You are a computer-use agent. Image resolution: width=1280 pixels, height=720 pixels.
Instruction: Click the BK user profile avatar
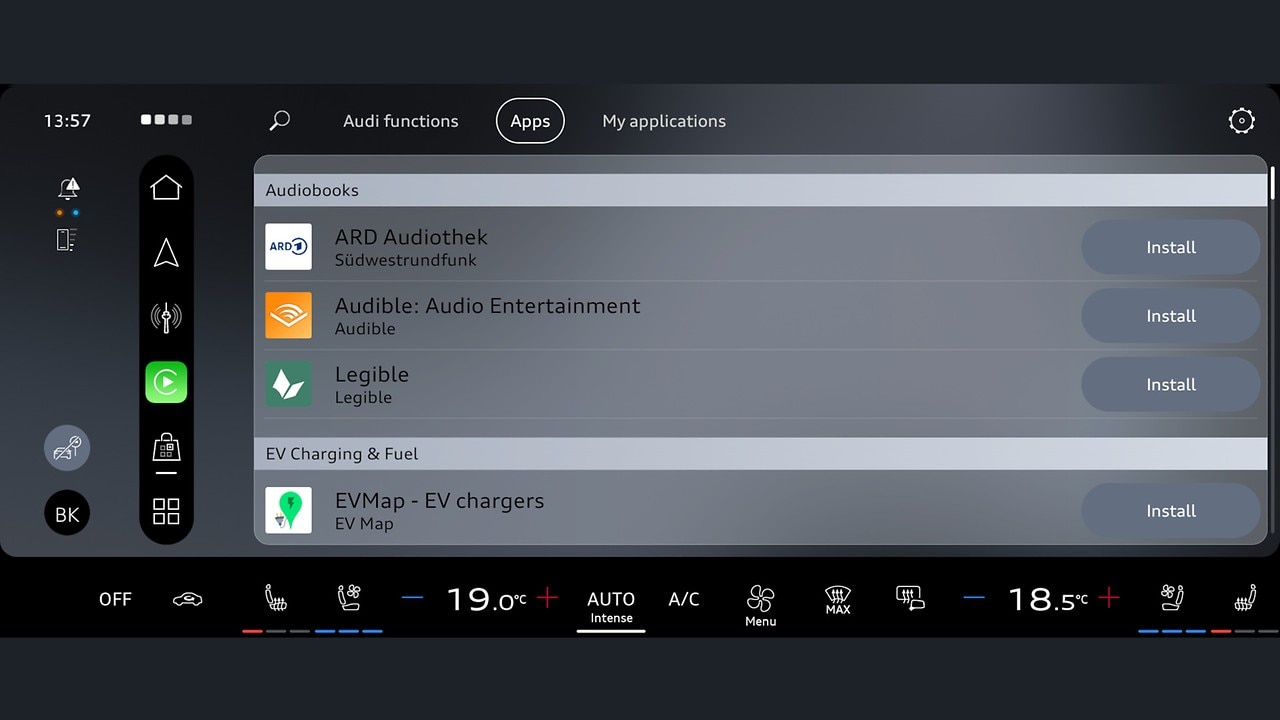pos(67,514)
